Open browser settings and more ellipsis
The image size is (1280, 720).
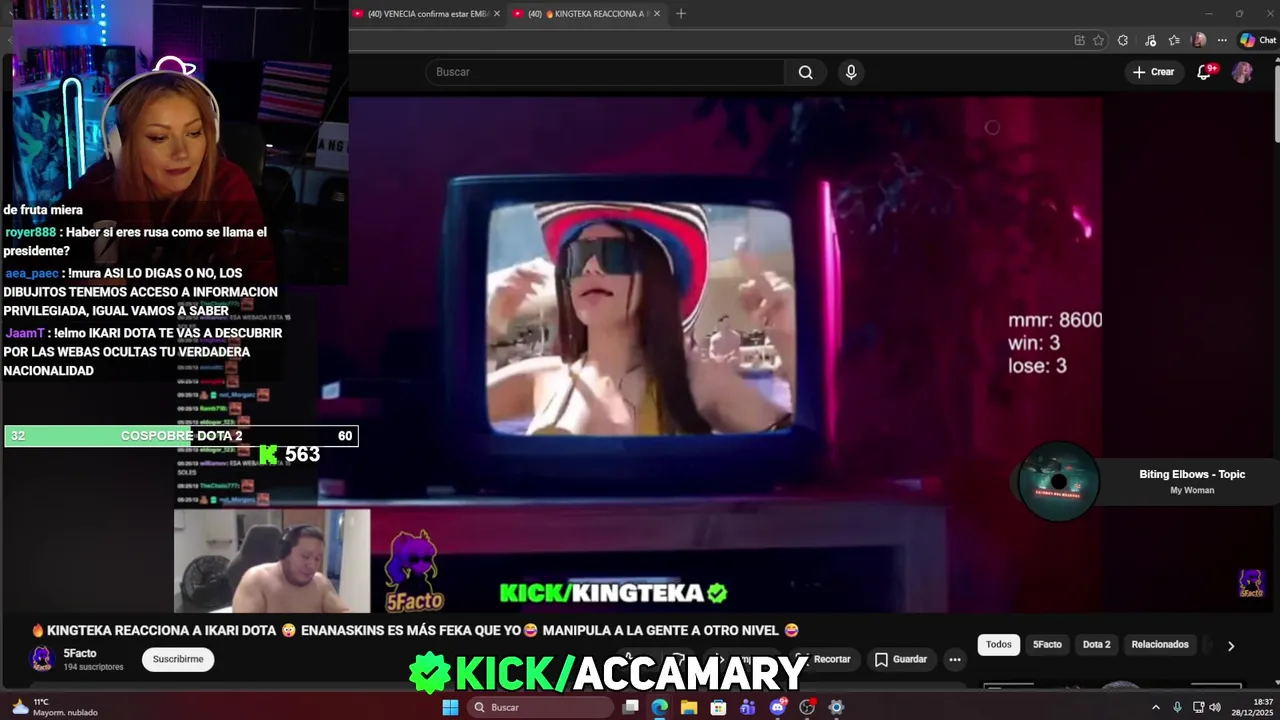pyautogui.click(x=1221, y=40)
